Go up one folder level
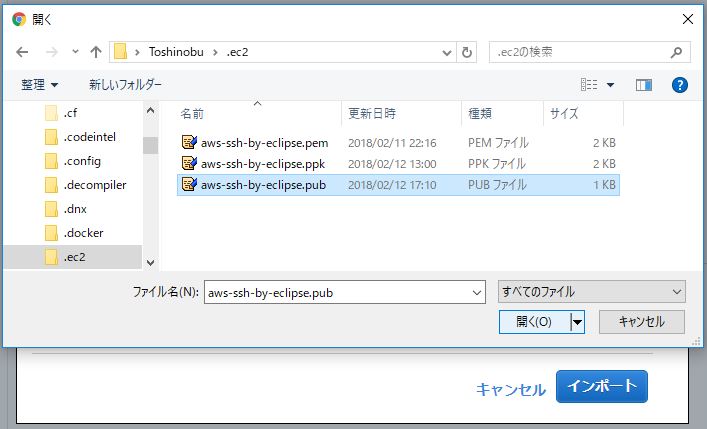Viewport: 707px width, 429px height. click(x=96, y=52)
